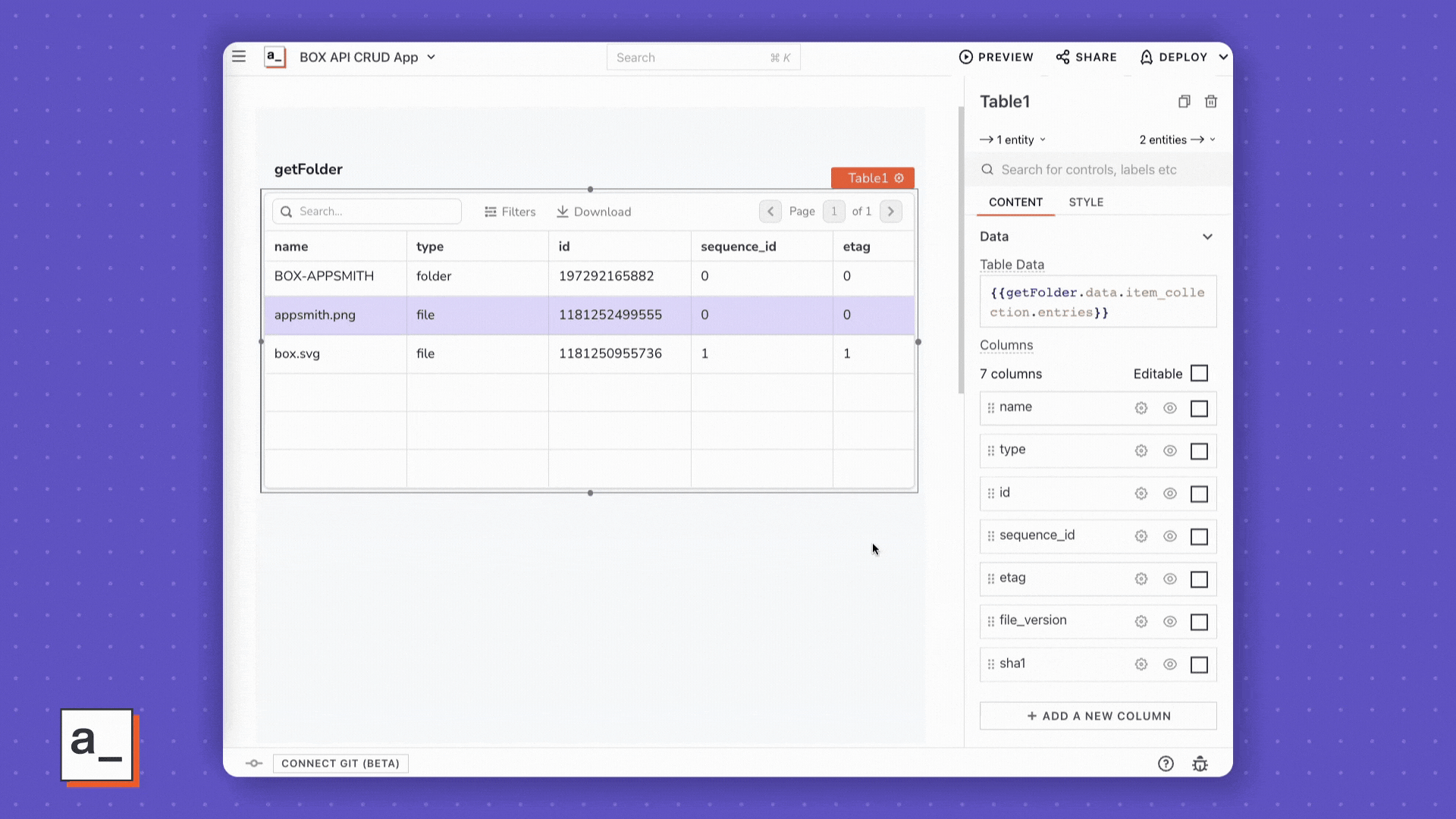The height and width of the screenshot is (819, 1456).
Task: Open settings for file_version column
Action: [x=1141, y=622]
